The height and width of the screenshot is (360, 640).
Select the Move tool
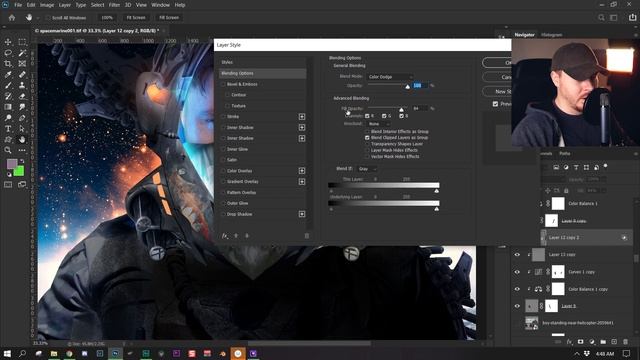coord(8,42)
